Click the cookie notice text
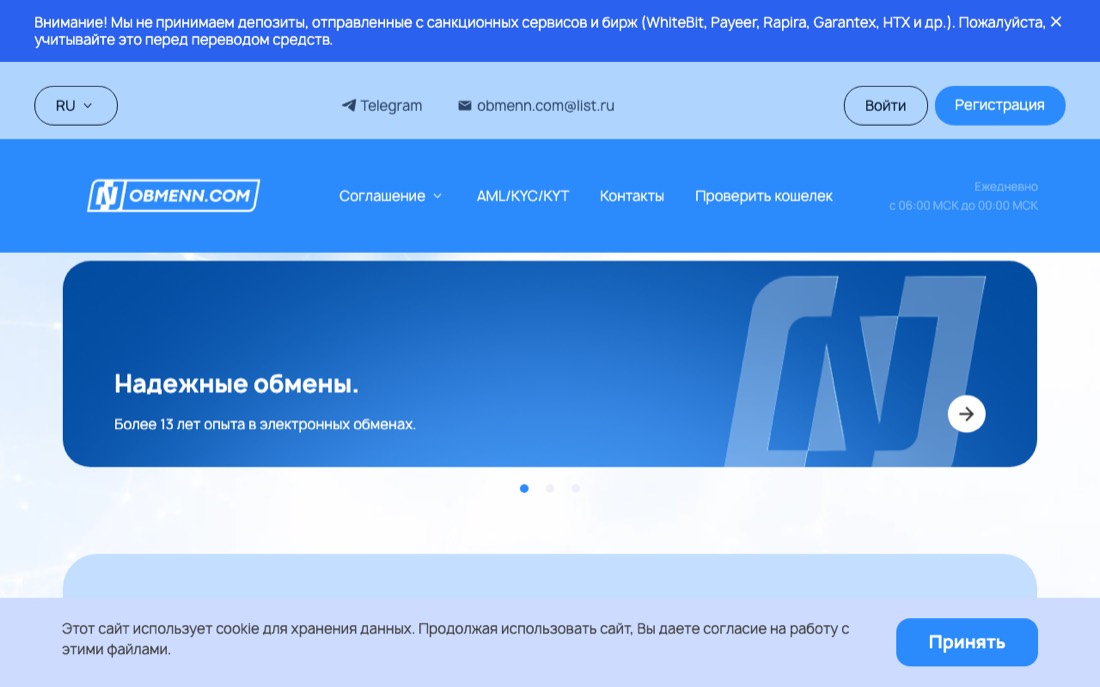1100x687 pixels. click(455, 639)
